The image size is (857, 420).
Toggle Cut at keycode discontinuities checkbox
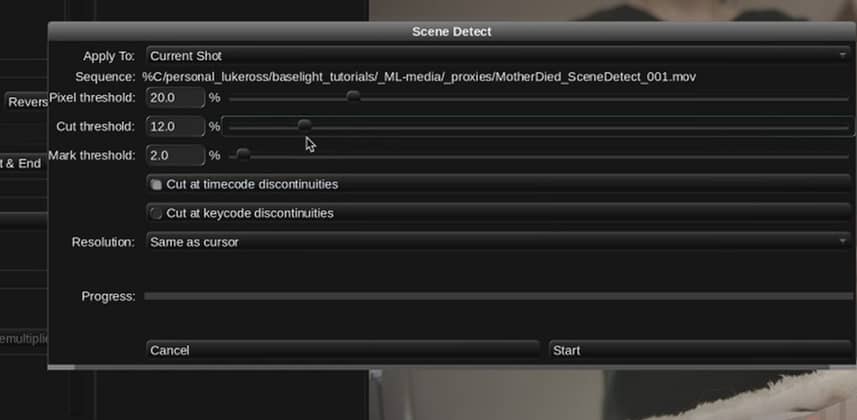(x=157, y=213)
